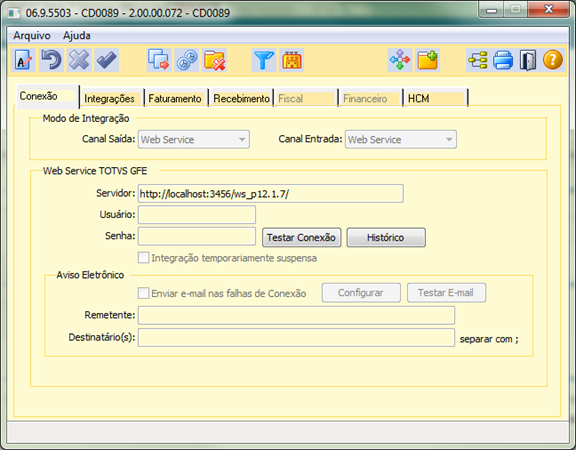576x450 pixels.
Task: Open the Canal Saída dropdown
Action: pos(194,140)
